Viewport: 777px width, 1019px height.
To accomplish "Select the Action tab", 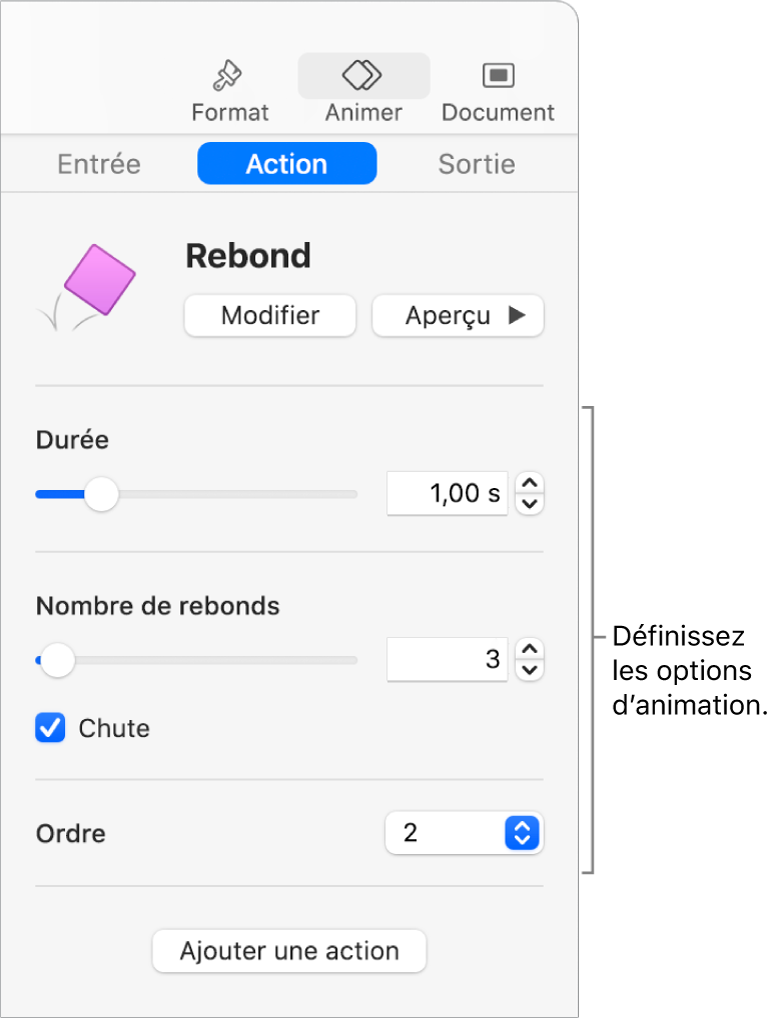I will (x=287, y=164).
